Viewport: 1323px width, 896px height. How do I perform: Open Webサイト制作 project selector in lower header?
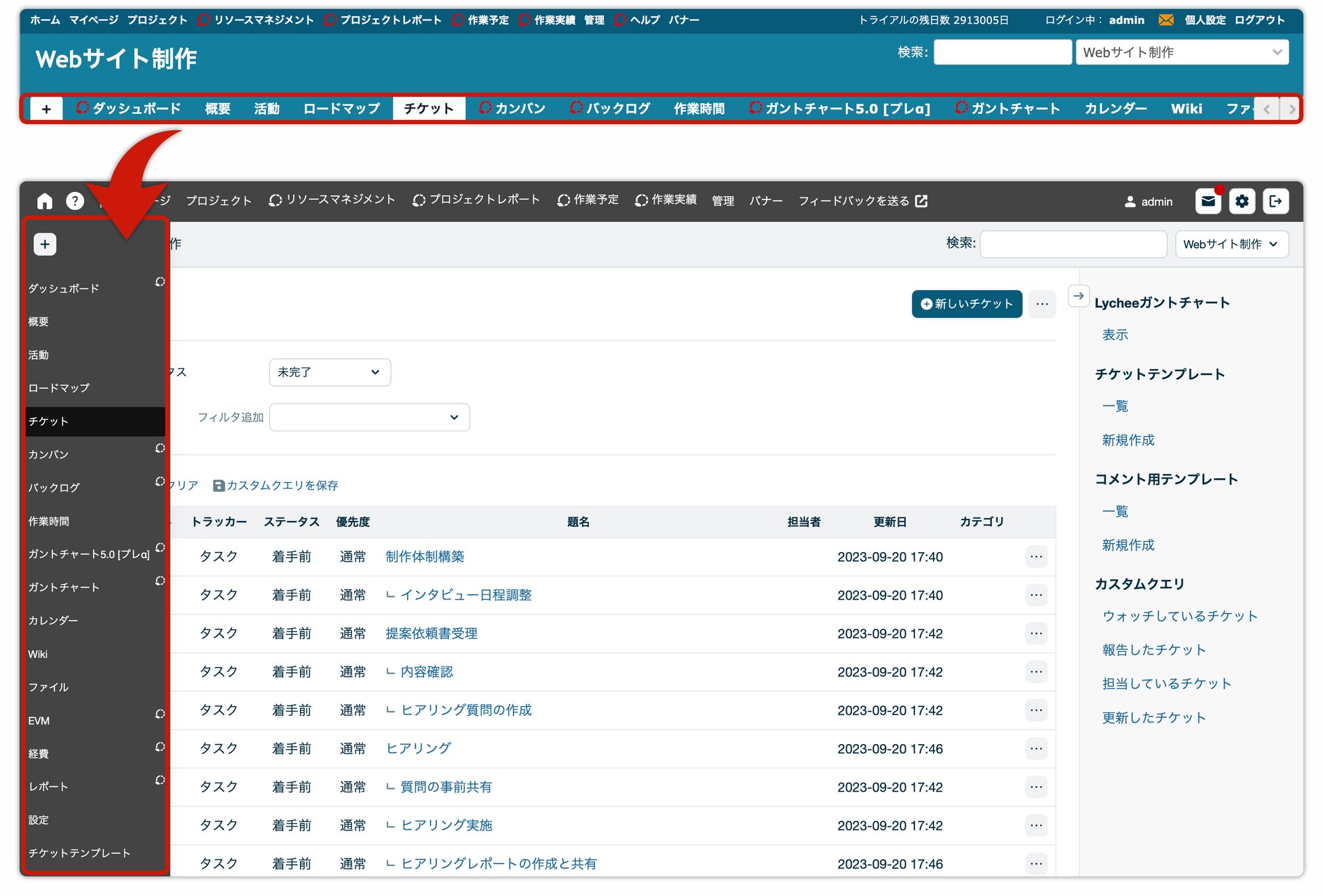pyautogui.click(x=1231, y=244)
